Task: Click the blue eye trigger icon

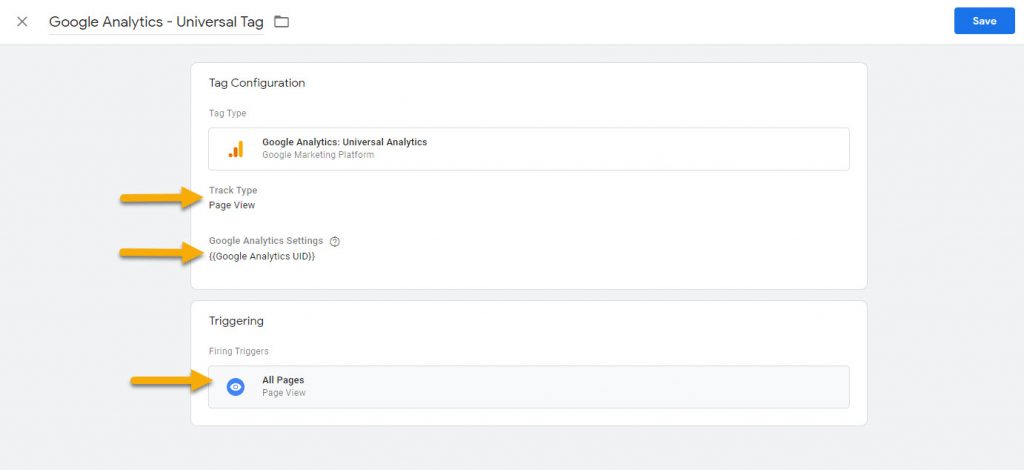Action: [x=236, y=386]
